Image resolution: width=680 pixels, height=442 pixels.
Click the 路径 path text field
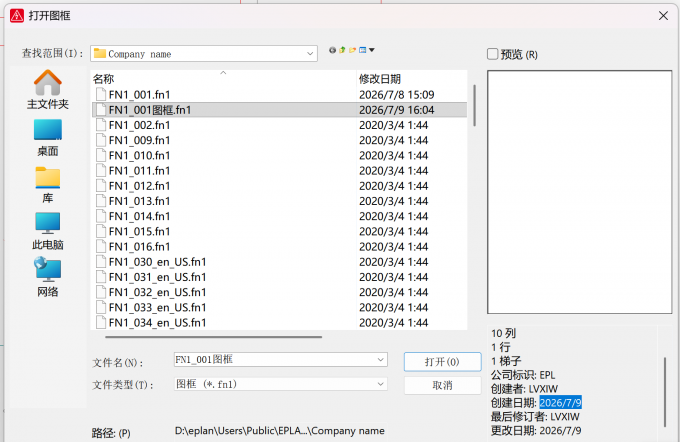[x=280, y=431]
